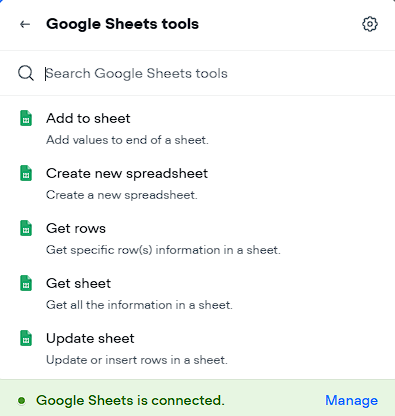Select the Add to sheet tool

(197, 129)
